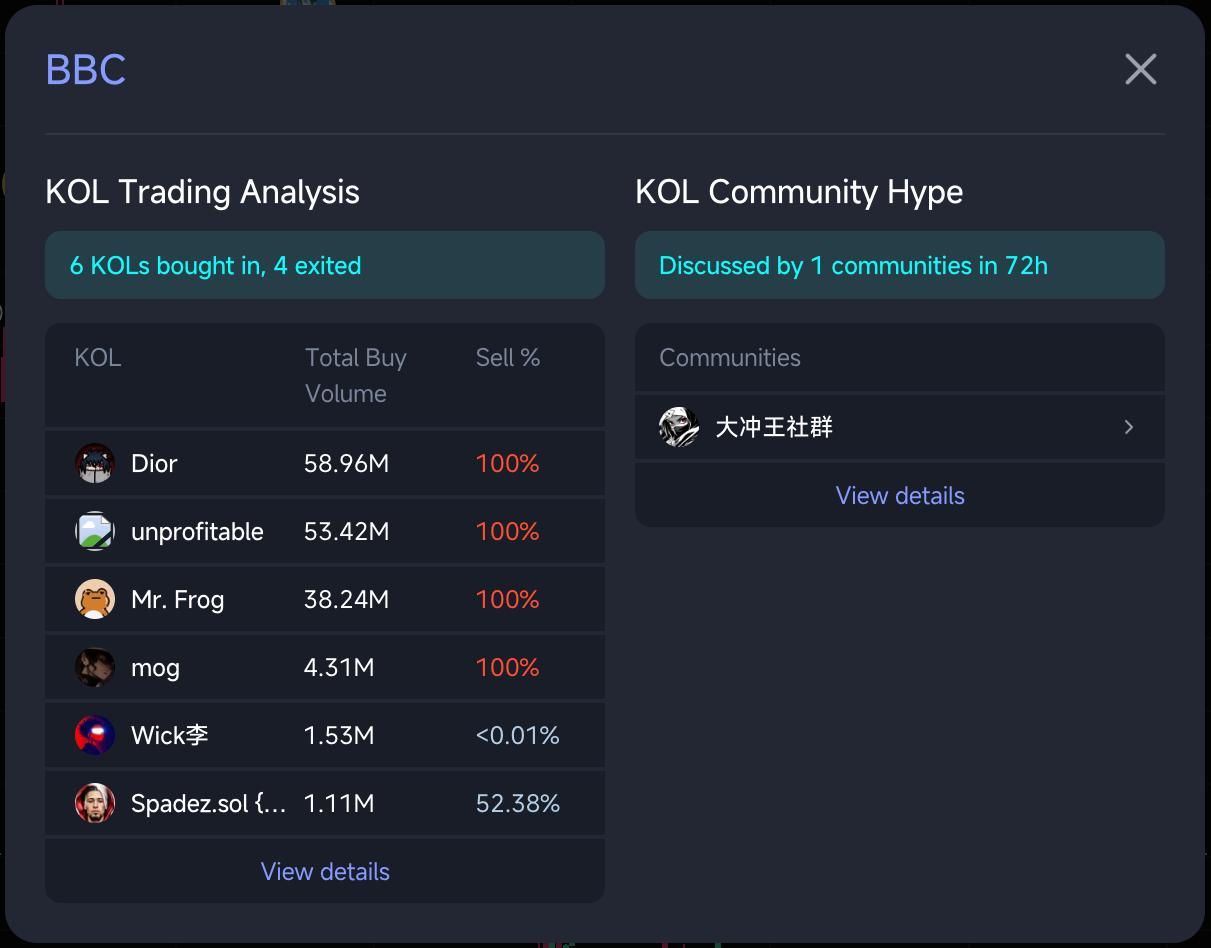Click Wick李's avatar icon
1211x948 pixels.
click(95, 736)
